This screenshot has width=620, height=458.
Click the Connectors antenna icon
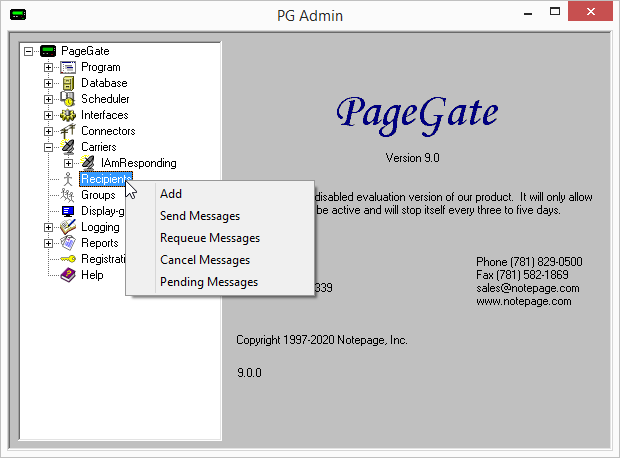[68, 131]
